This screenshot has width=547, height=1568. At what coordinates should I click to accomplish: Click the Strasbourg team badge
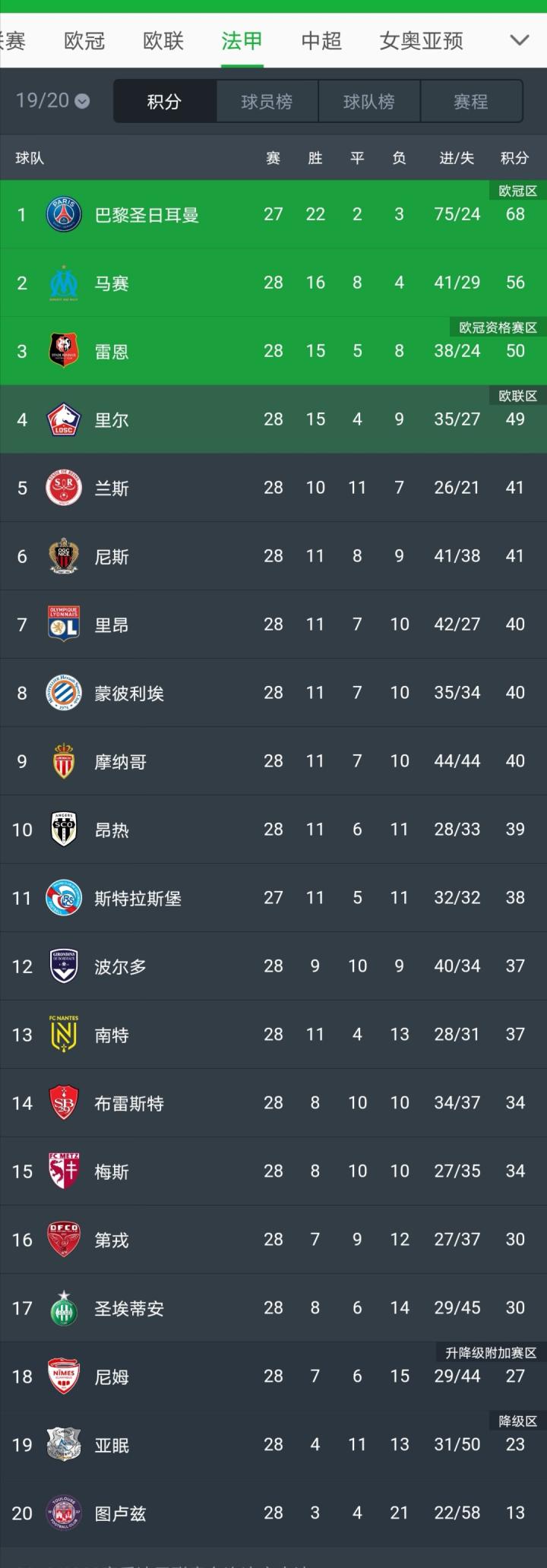[64, 898]
